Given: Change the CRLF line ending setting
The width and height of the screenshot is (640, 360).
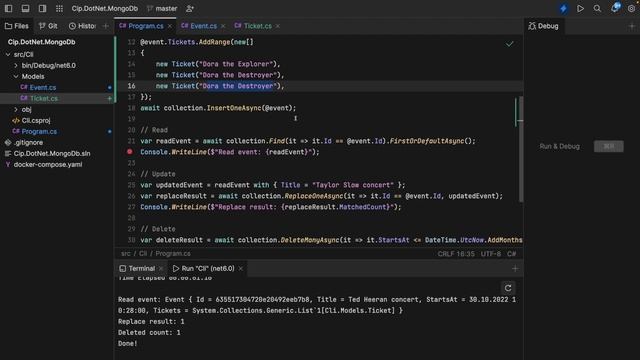Looking at the screenshot, I should click(x=446, y=254).
